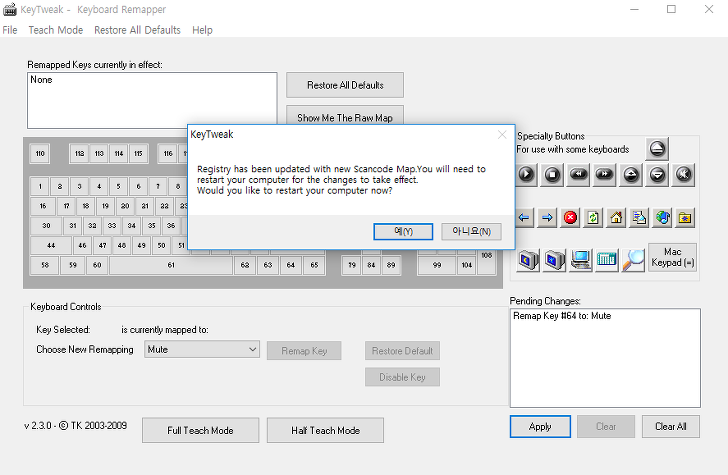Select keyboard key 65
Image resolution: width=728 pixels, height=475 pixels.
[314, 265]
